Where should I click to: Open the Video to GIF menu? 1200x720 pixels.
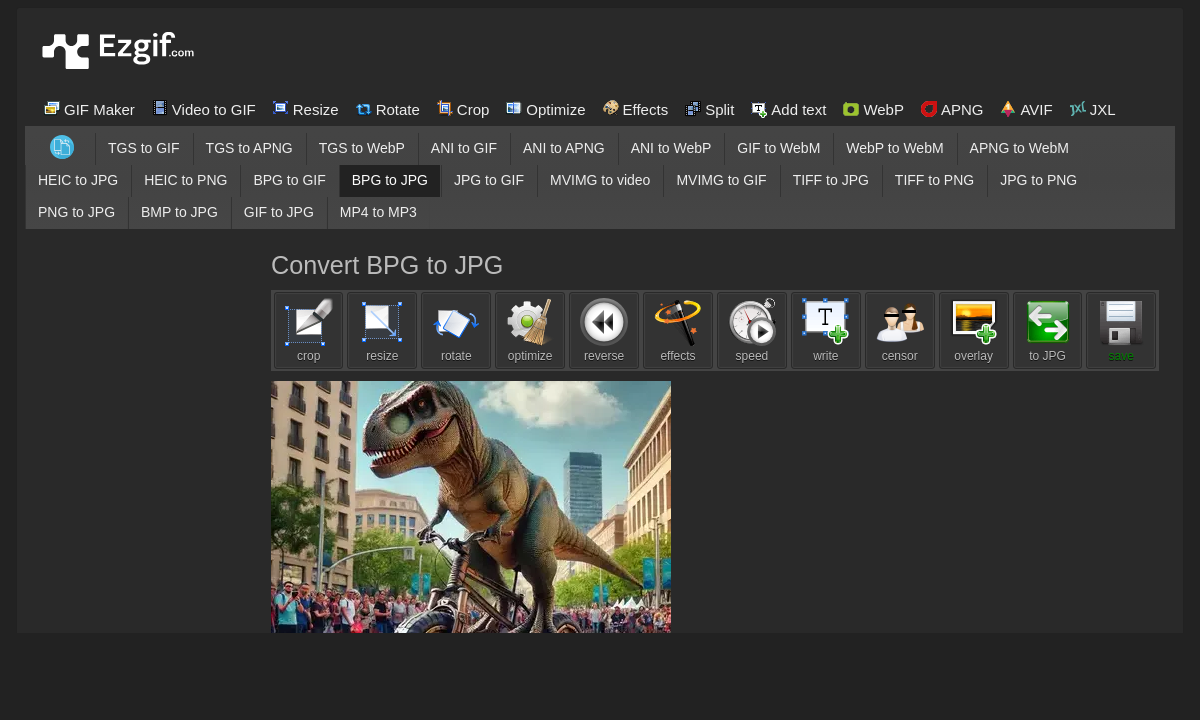click(x=204, y=109)
